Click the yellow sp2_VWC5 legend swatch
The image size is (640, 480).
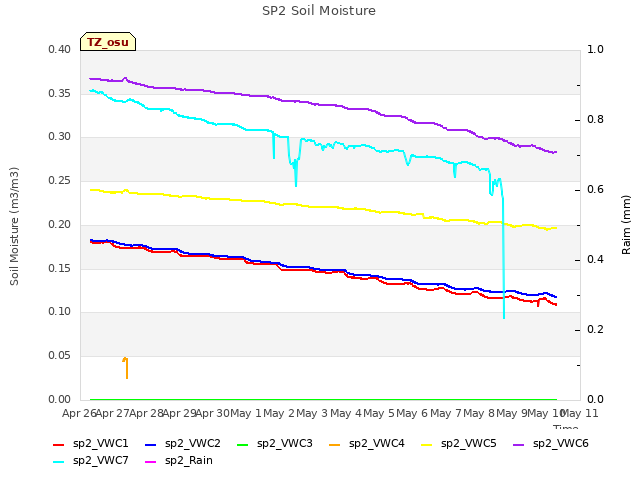(x=427, y=444)
